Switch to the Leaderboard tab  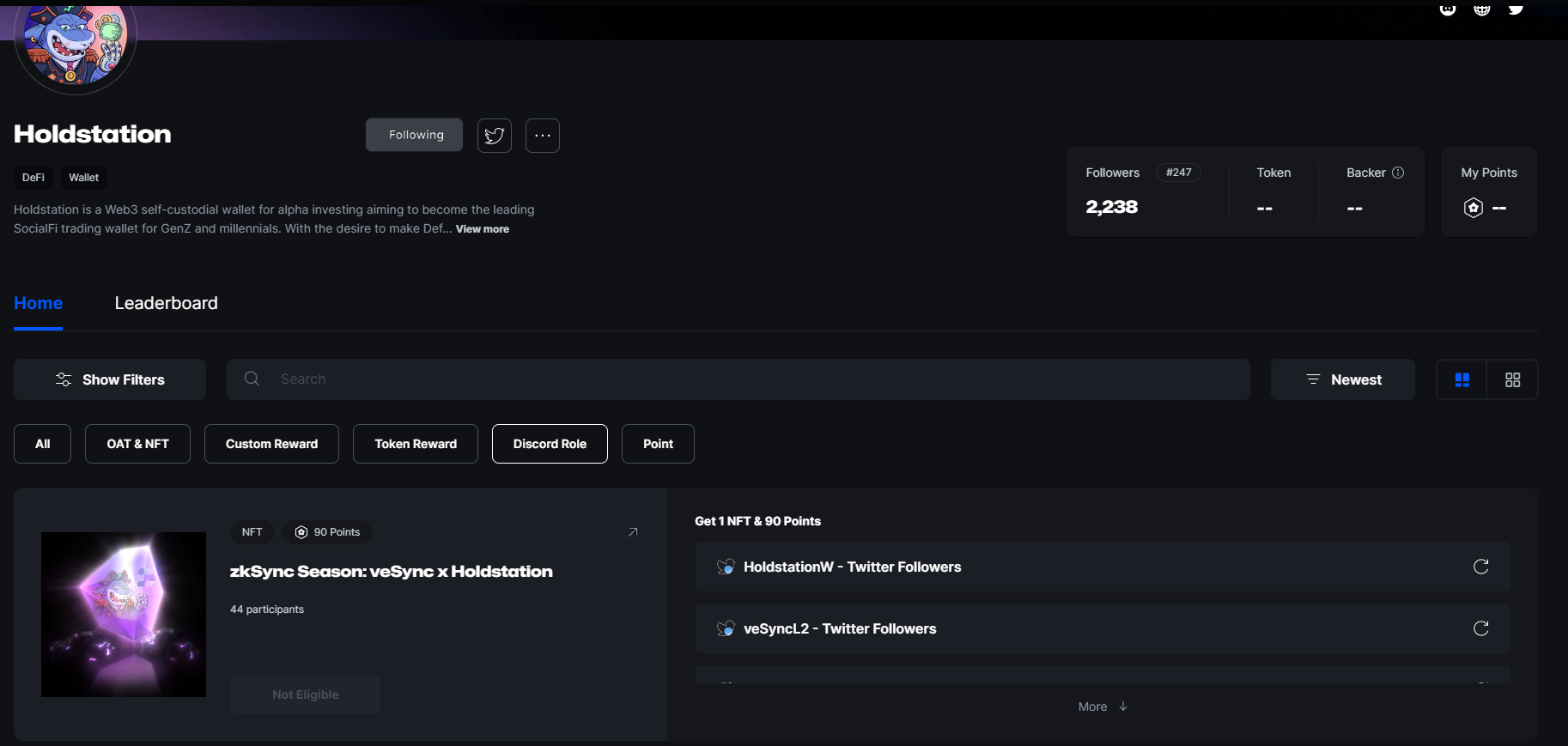167,303
